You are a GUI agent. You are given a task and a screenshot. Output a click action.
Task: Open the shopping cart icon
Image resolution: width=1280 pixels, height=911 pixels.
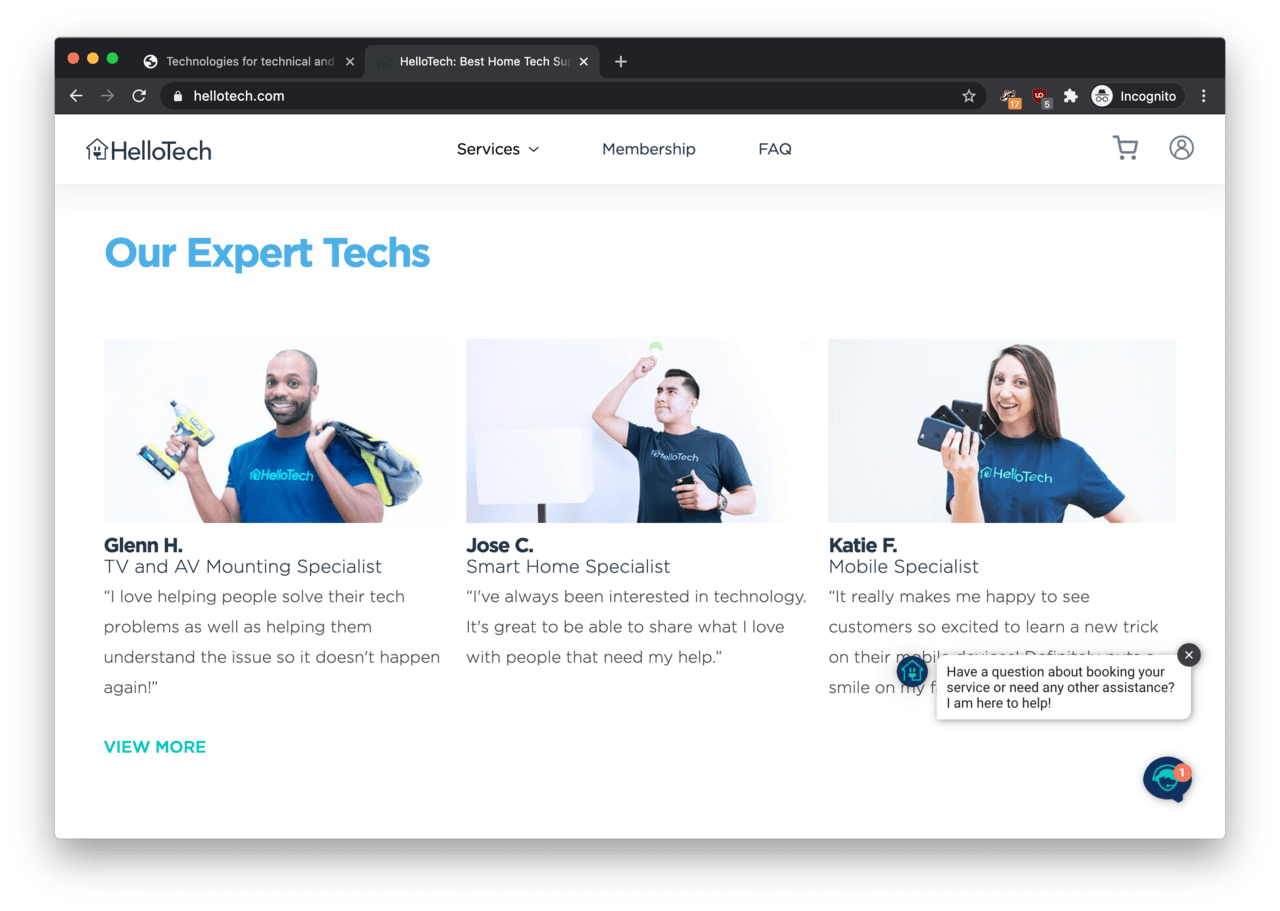[1125, 149]
